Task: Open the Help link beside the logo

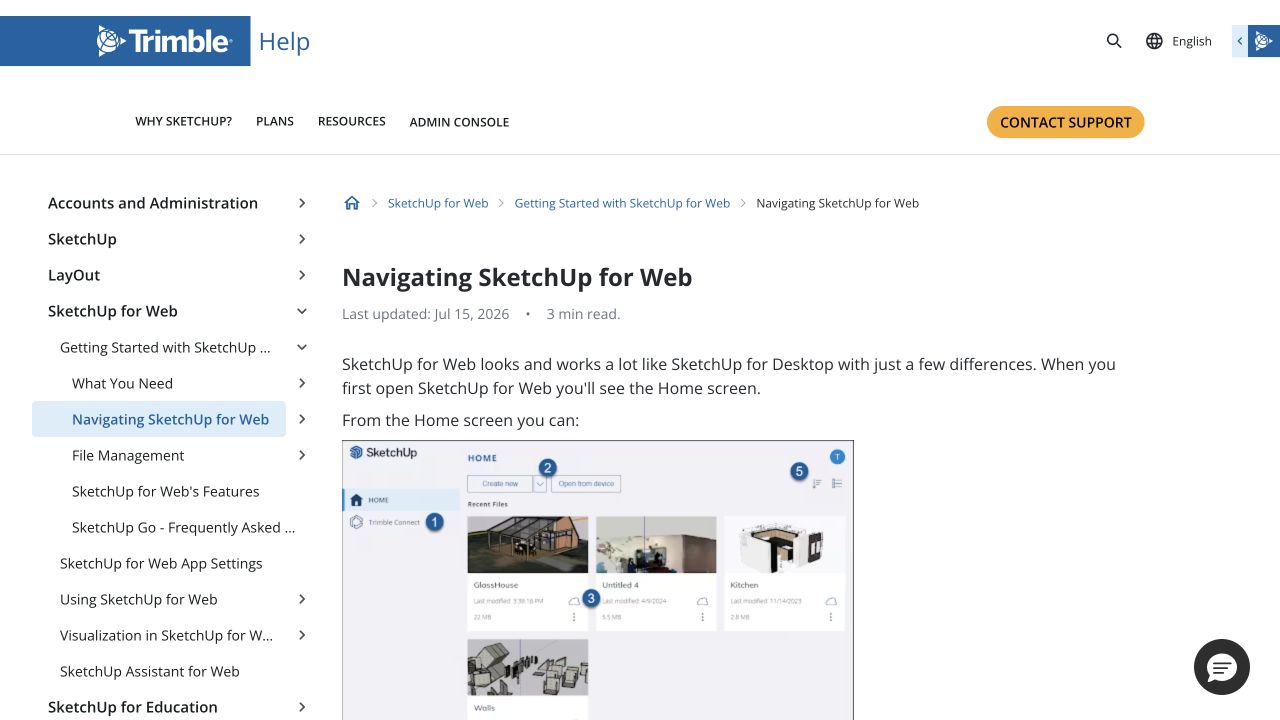Action: (x=284, y=41)
